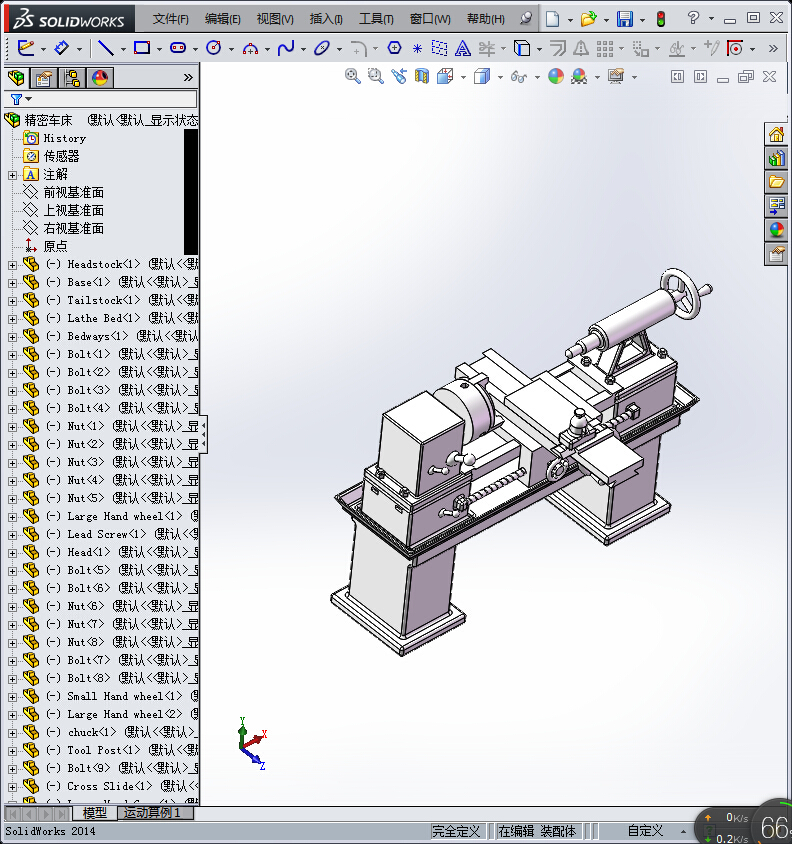Image resolution: width=792 pixels, height=844 pixels.
Task: Select the Tool Post<1> tree item
Action: coord(103,750)
